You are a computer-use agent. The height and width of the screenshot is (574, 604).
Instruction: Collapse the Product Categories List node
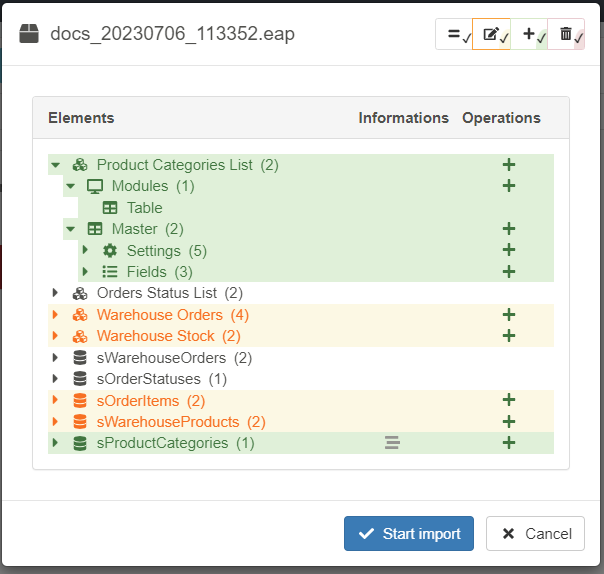(55, 165)
